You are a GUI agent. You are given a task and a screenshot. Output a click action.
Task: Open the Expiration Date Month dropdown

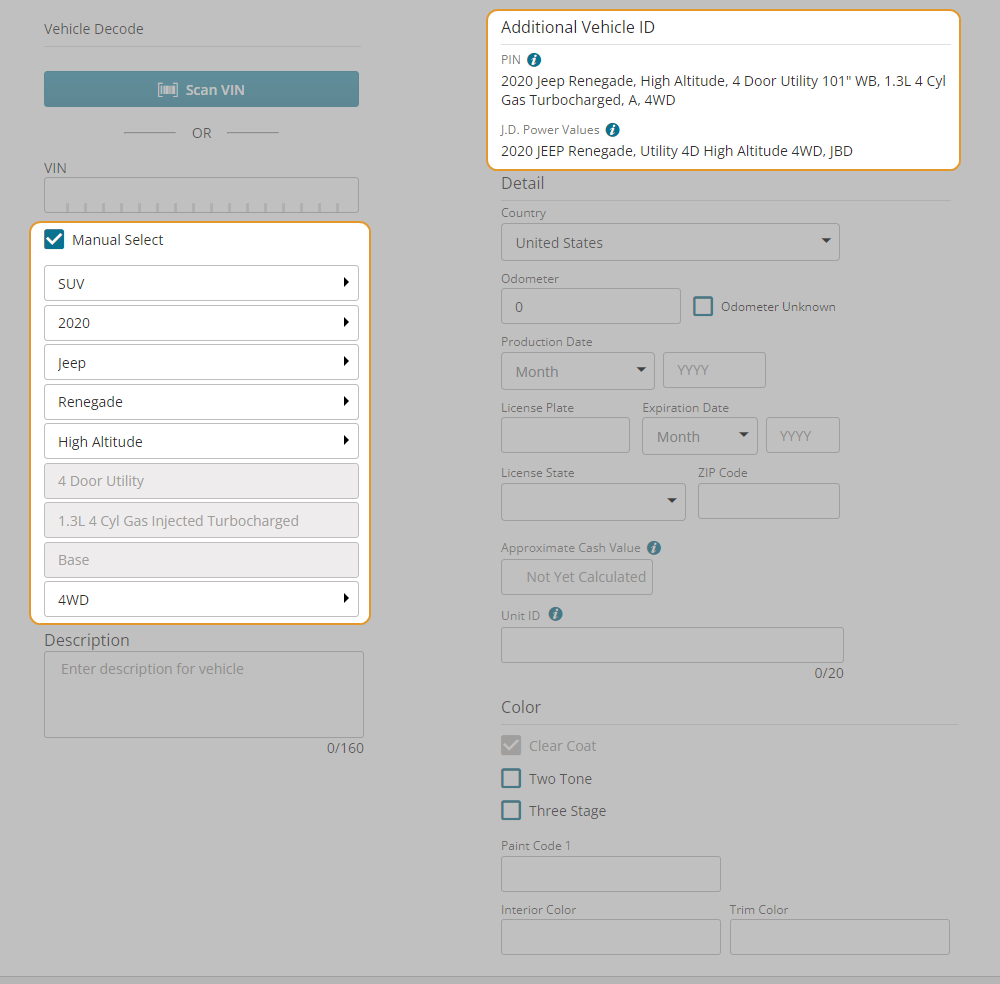point(700,436)
